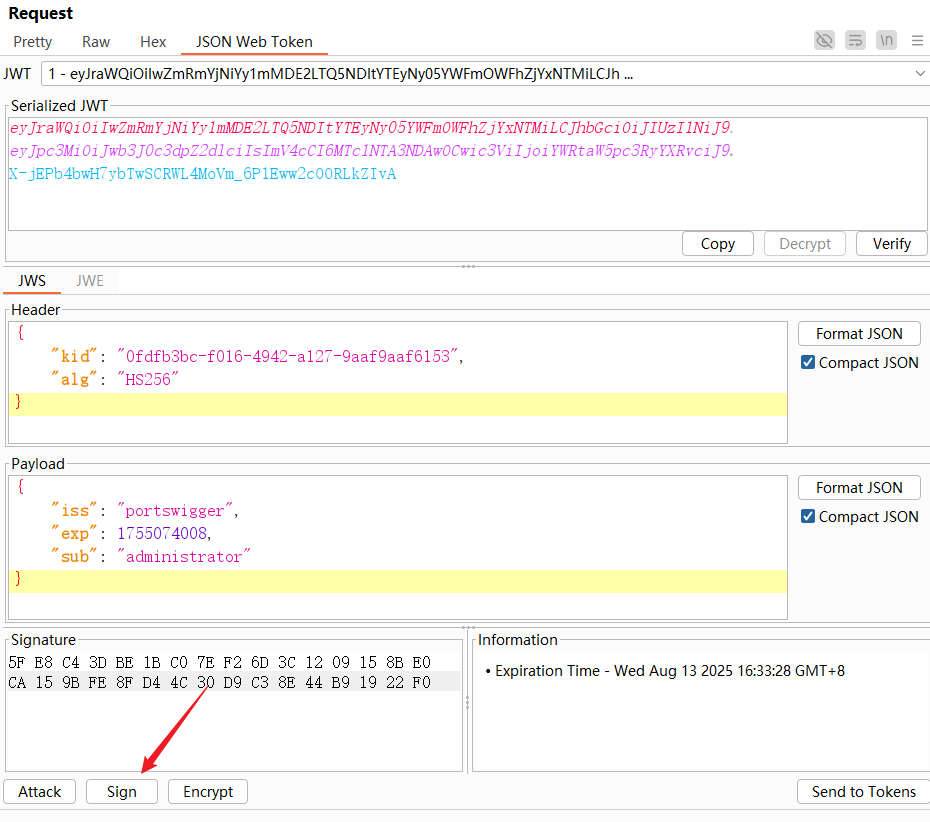Click the Sign button
Screen dimensions: 930x822
(122, 792)
